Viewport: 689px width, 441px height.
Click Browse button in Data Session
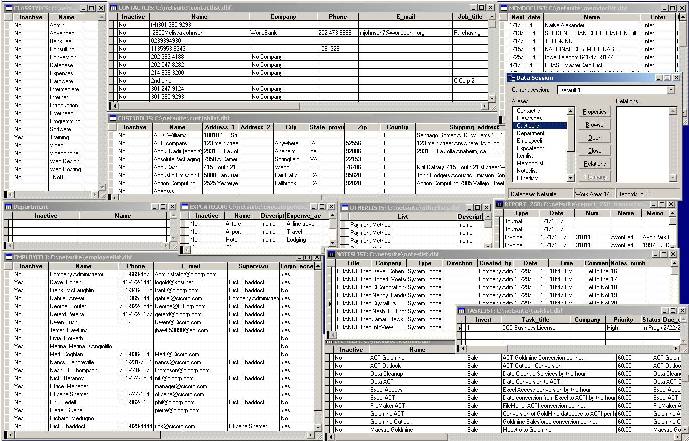pos(594,125)
